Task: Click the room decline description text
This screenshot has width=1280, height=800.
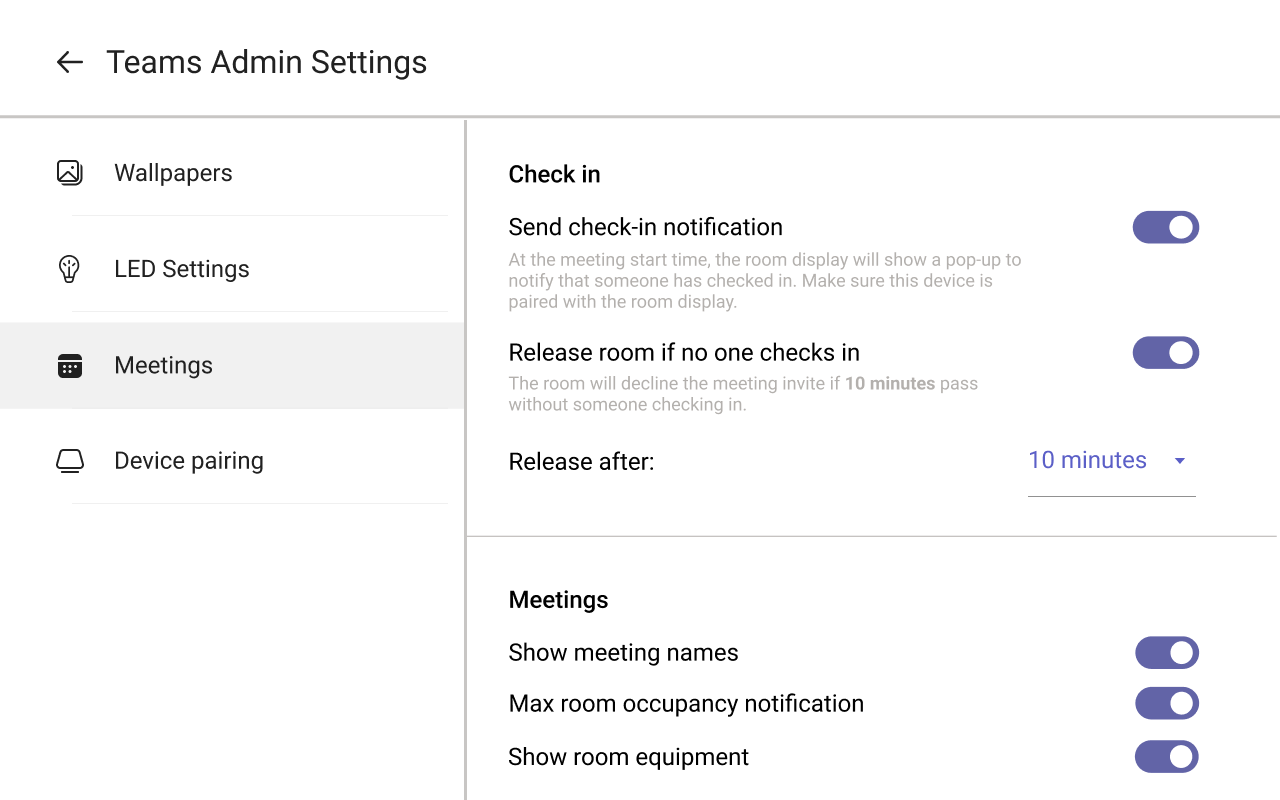Action: (744, 394)
